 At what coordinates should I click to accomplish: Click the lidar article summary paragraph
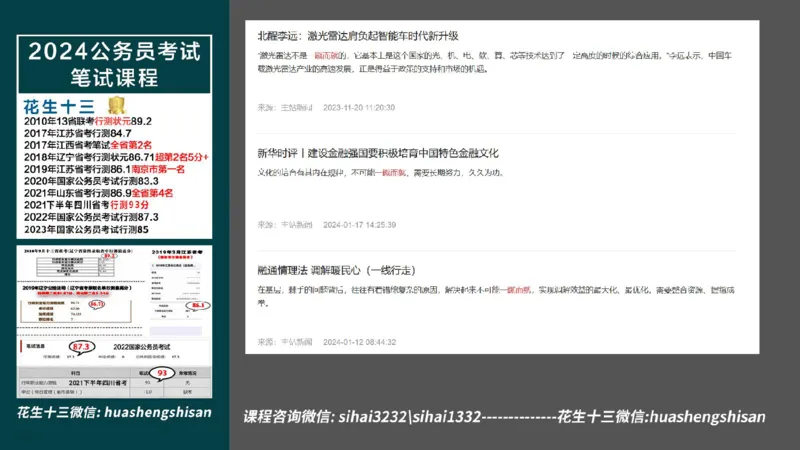pos(494,62)
